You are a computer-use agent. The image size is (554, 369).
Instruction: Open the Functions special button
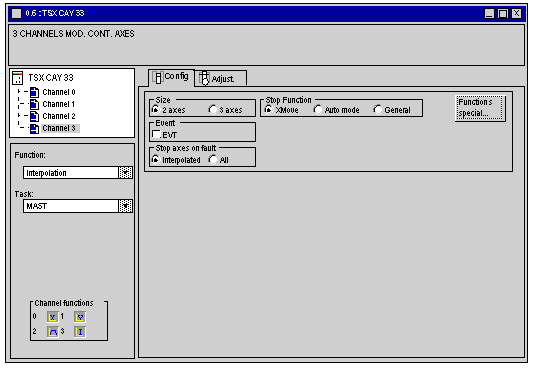[x=480, y=108]
